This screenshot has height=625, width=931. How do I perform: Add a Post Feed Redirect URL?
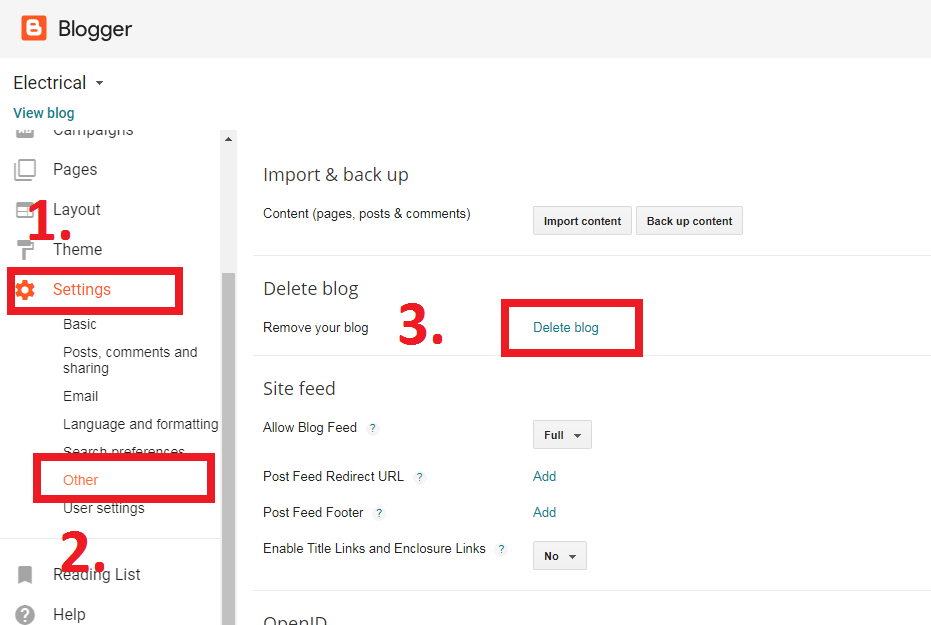(x=544, y=477)
